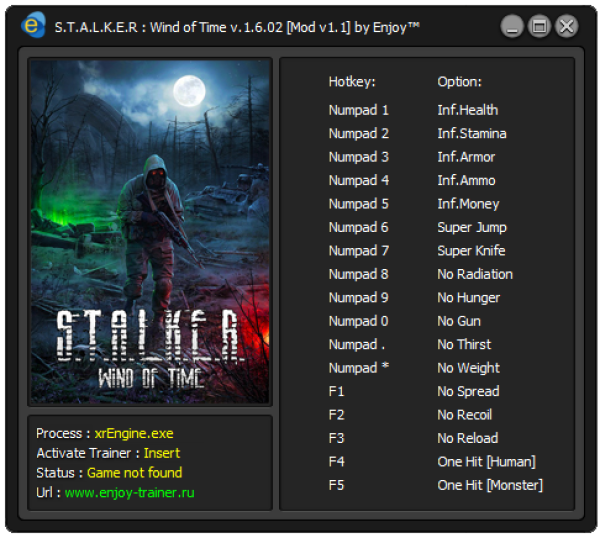Viewport: 600px width, 538px height.
Task: Select the 'No Gun' option
Action: (459, 321)
